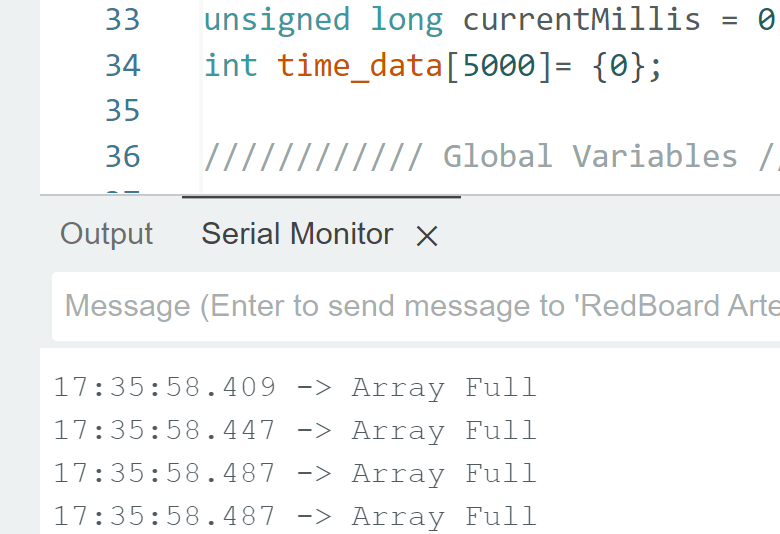Click the 17:35:58.447 Array Full log line
The height and width of the screenshot is (534, 780).
click(x=295, y=430)
